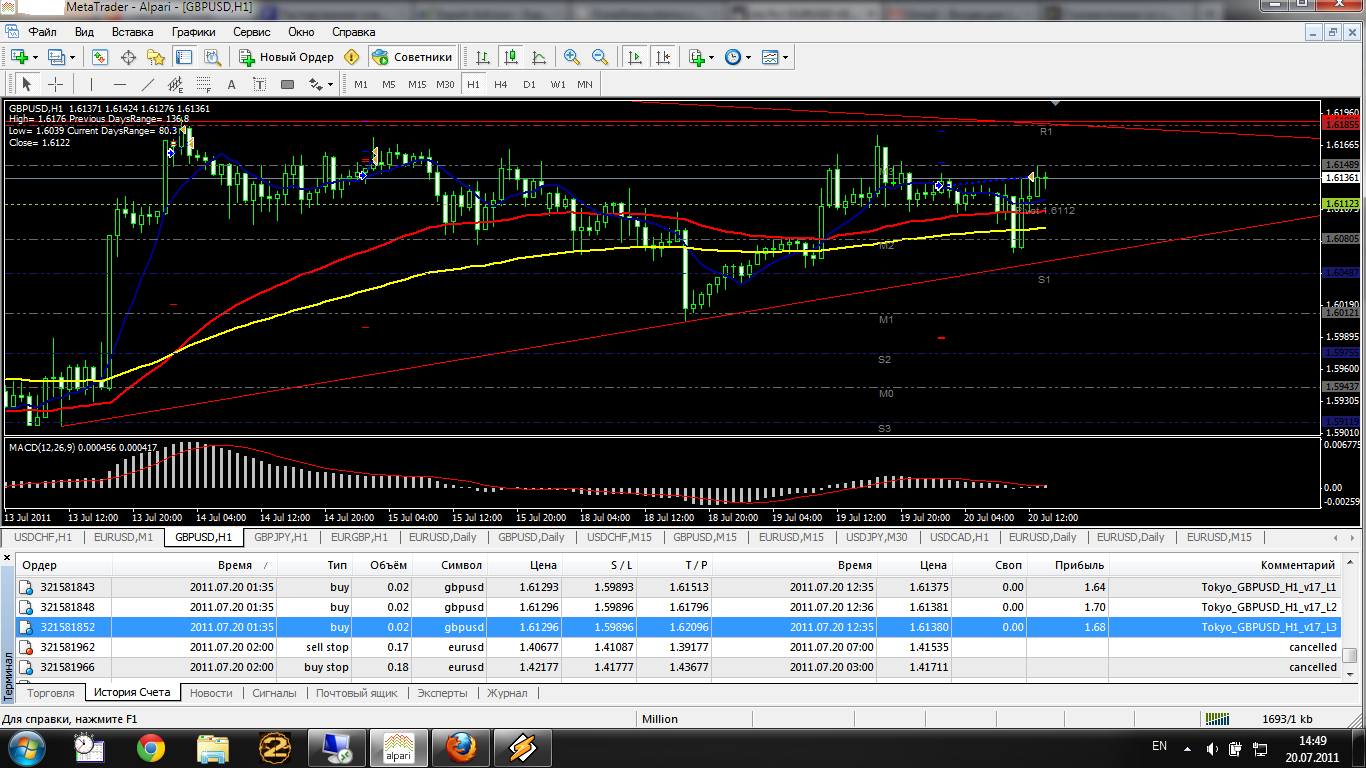Viewport: 1366px width, 768px height.
Task: Select the trendline drawing tool
Action: (148, 84)
